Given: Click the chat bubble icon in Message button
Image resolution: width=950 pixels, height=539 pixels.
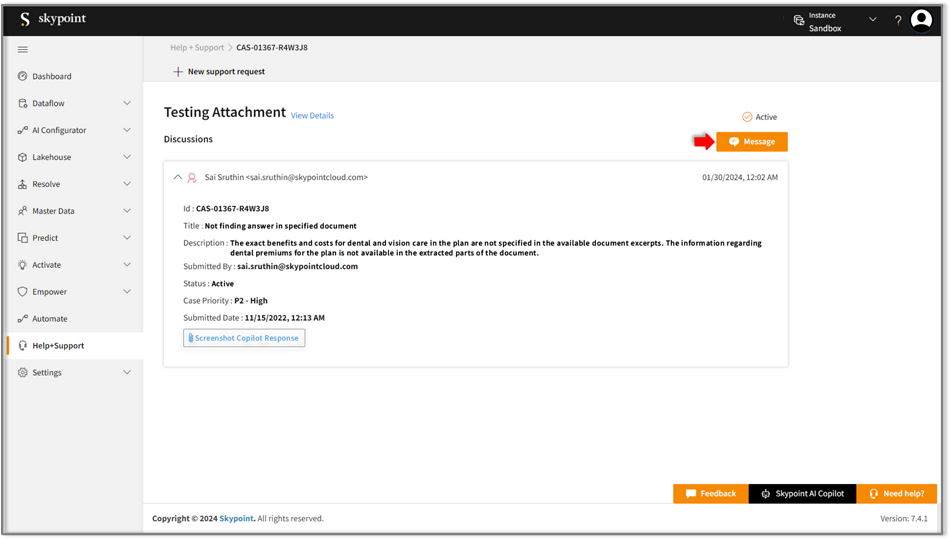Looking at the screenshot, I should tap(734, 142).
